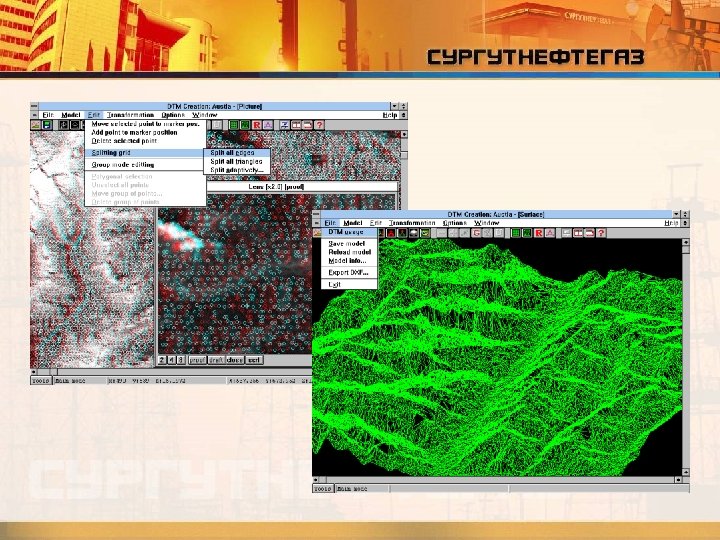
Task: Click the TOOLS status box in Picture window
Action: [x=41, y=381]
